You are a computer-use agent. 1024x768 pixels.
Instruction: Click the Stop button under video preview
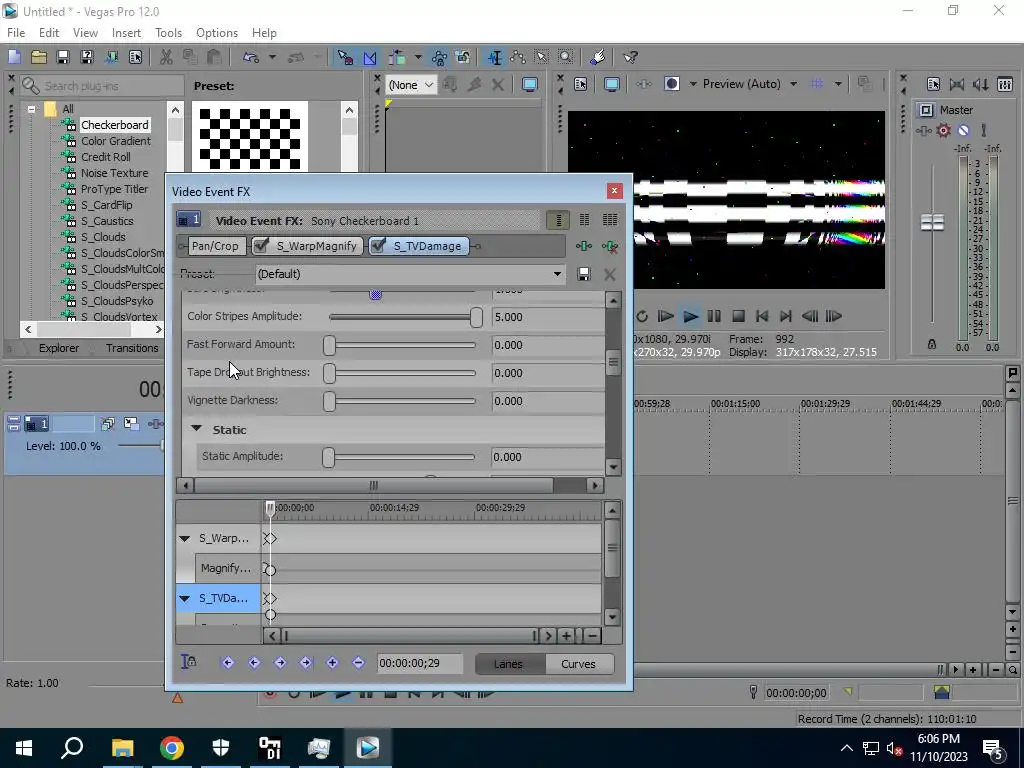[739, 317]
